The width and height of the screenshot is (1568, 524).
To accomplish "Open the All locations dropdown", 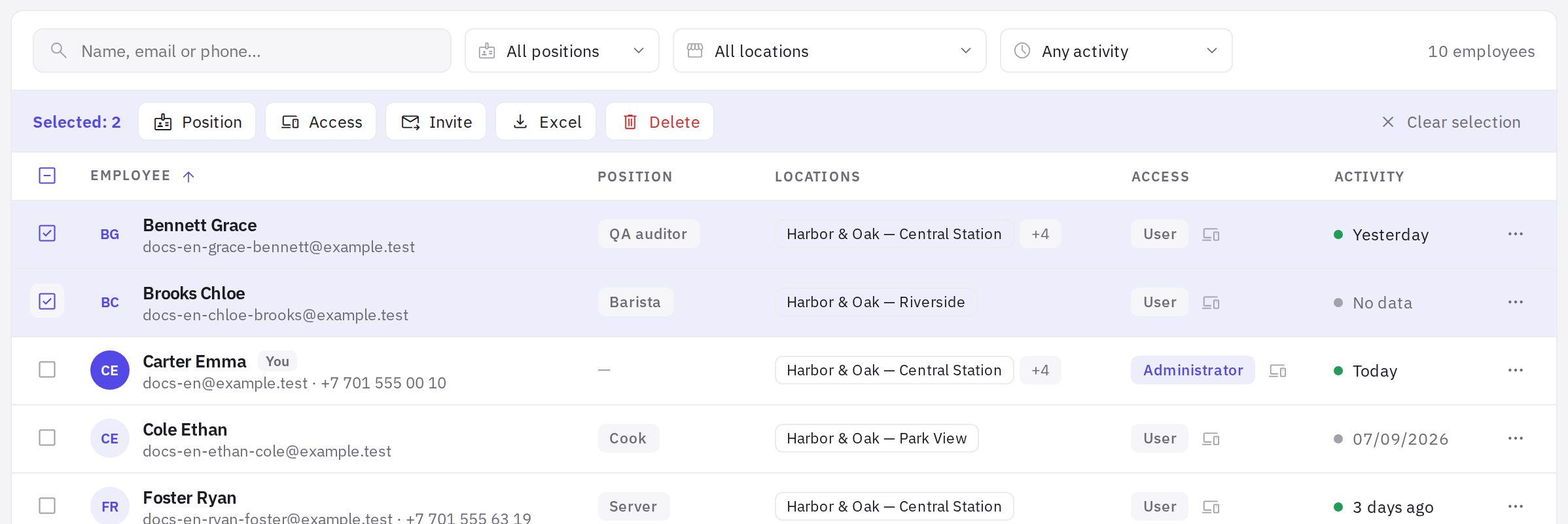I will point(829,50).
